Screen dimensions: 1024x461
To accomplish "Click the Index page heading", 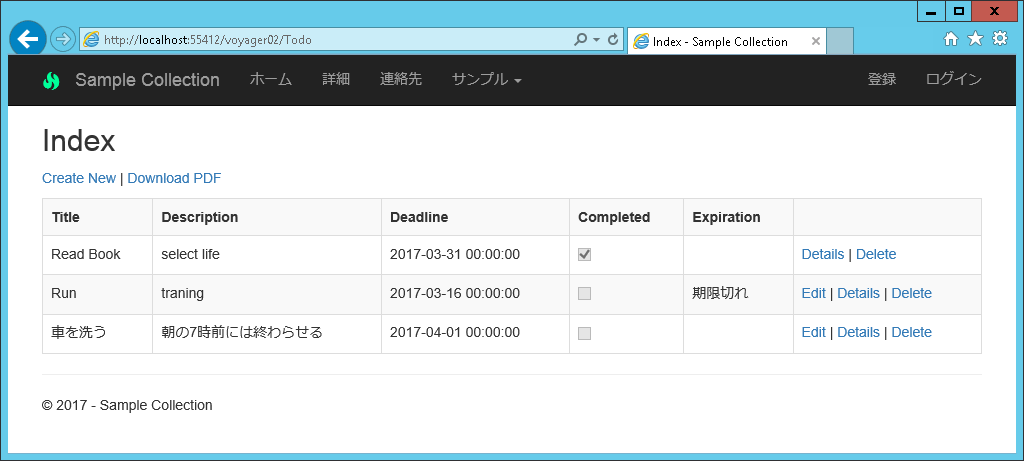I will click(78, 141).
